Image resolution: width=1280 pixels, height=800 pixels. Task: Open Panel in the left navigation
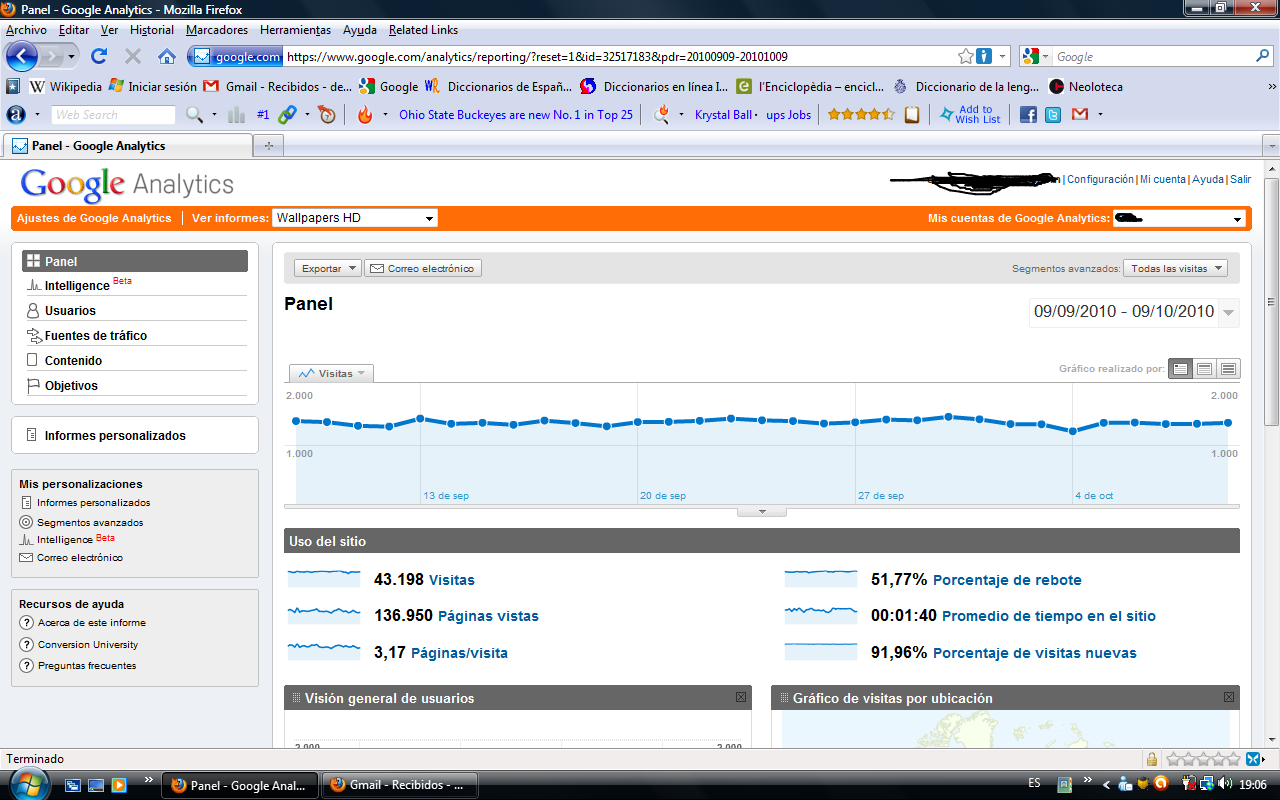point(135,261)
